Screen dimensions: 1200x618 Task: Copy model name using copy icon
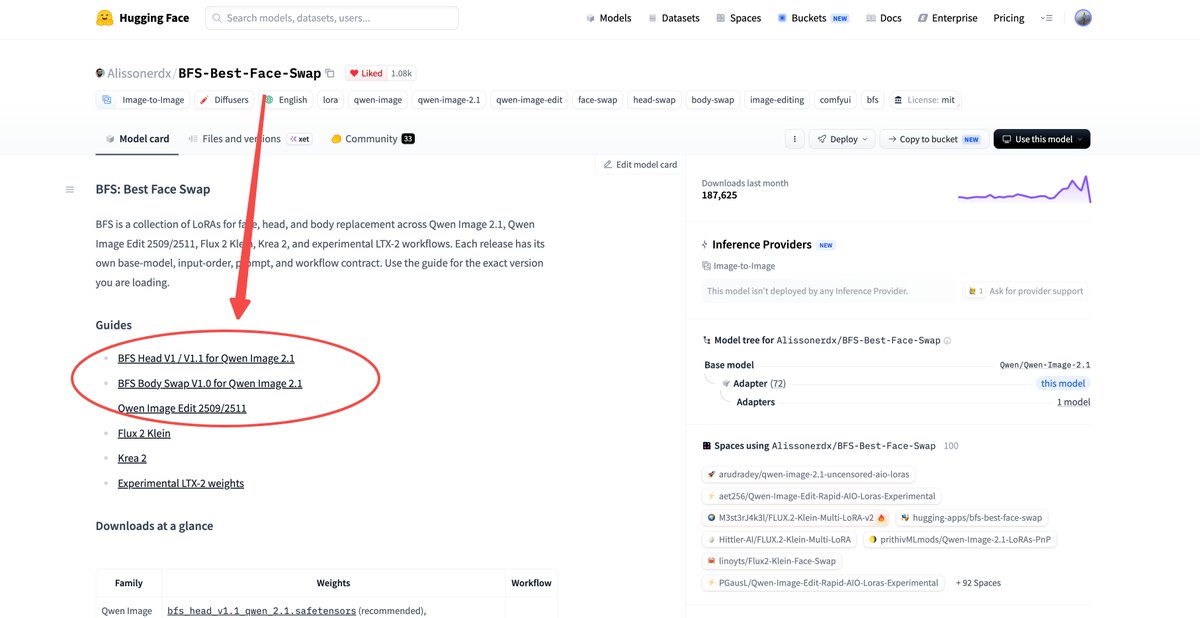pos(330,73)
